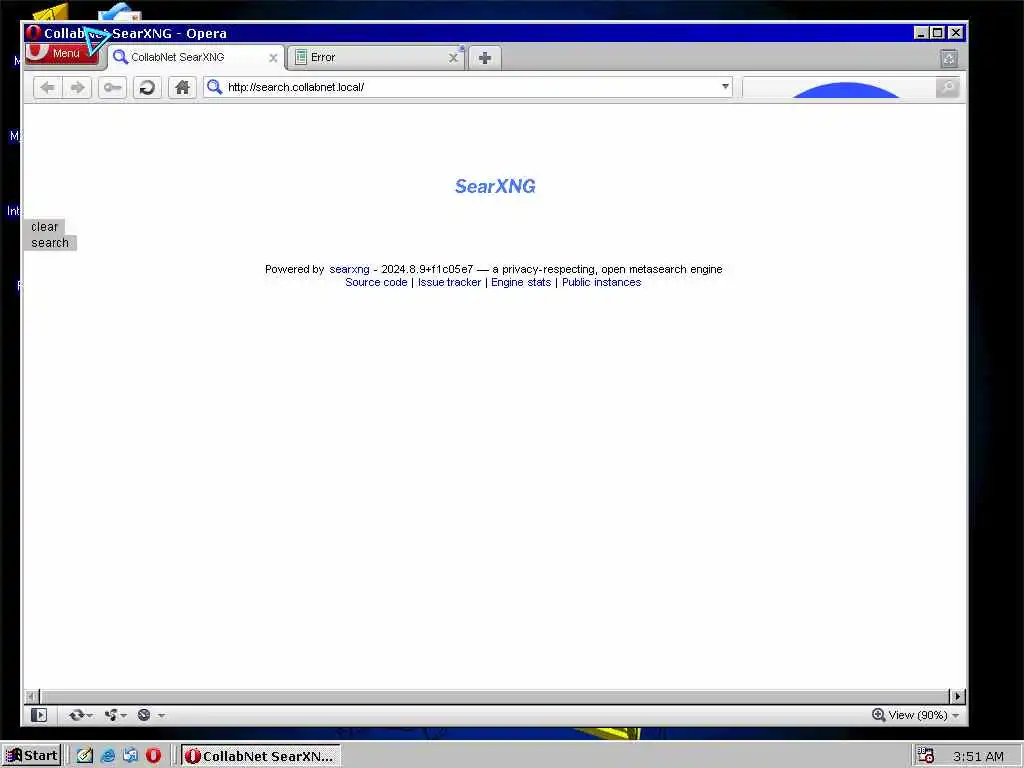Go to the Home page icon
Viewport: 1024px width, 768px height.
coord(182,88)
